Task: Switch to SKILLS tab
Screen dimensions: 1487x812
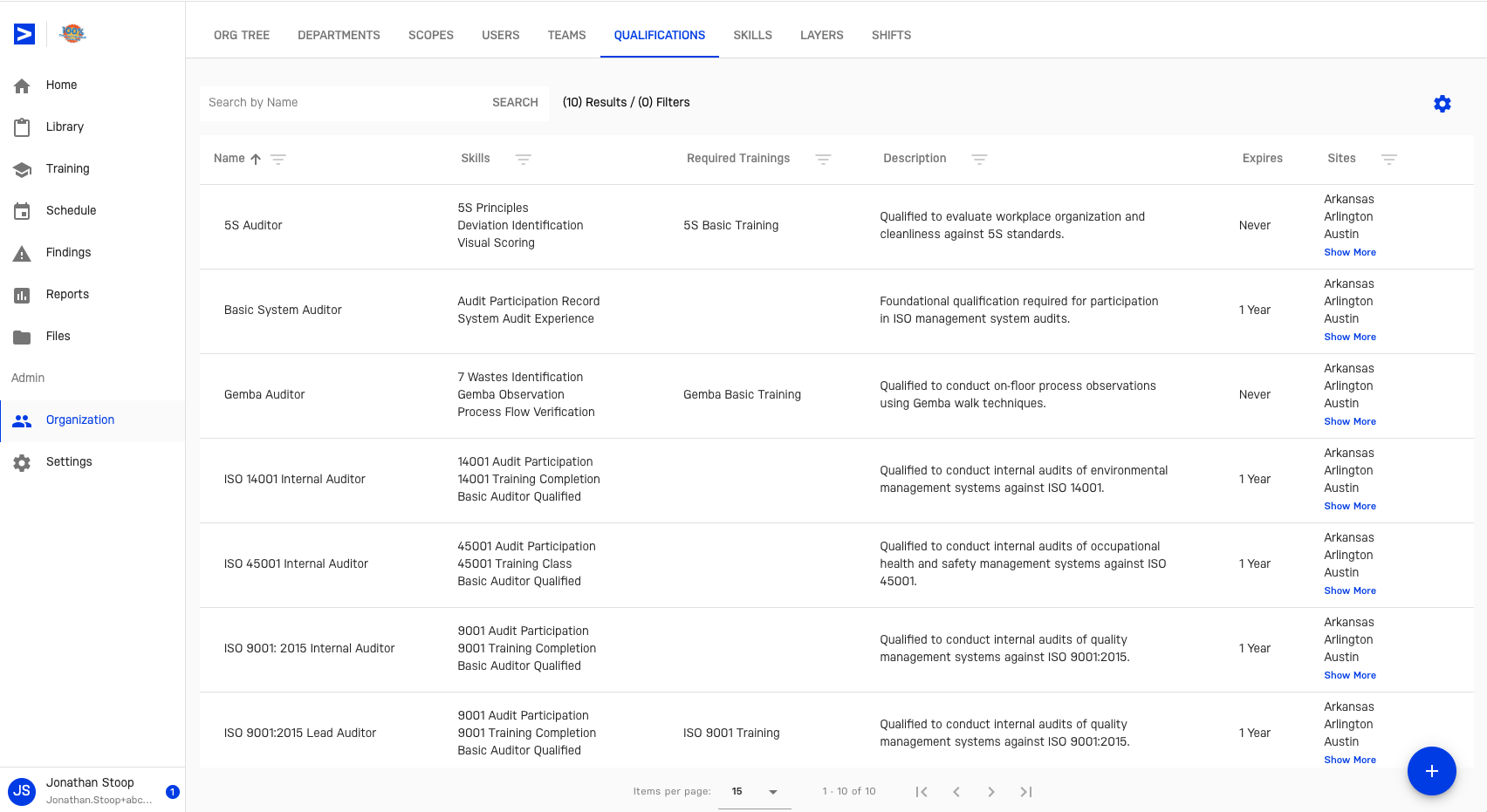Action: (x=753, y=35)
